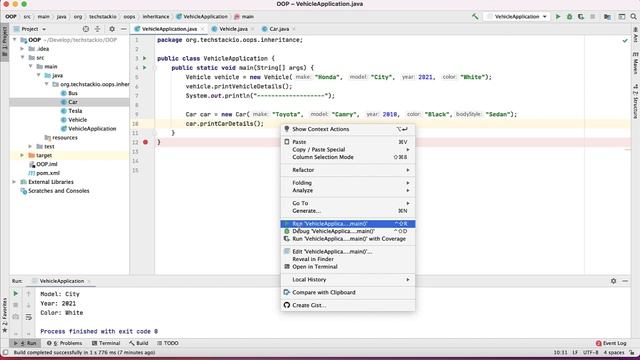Select Open in Terminal menu item
Viewport: 640px width, 360px height.
[348, 267]
